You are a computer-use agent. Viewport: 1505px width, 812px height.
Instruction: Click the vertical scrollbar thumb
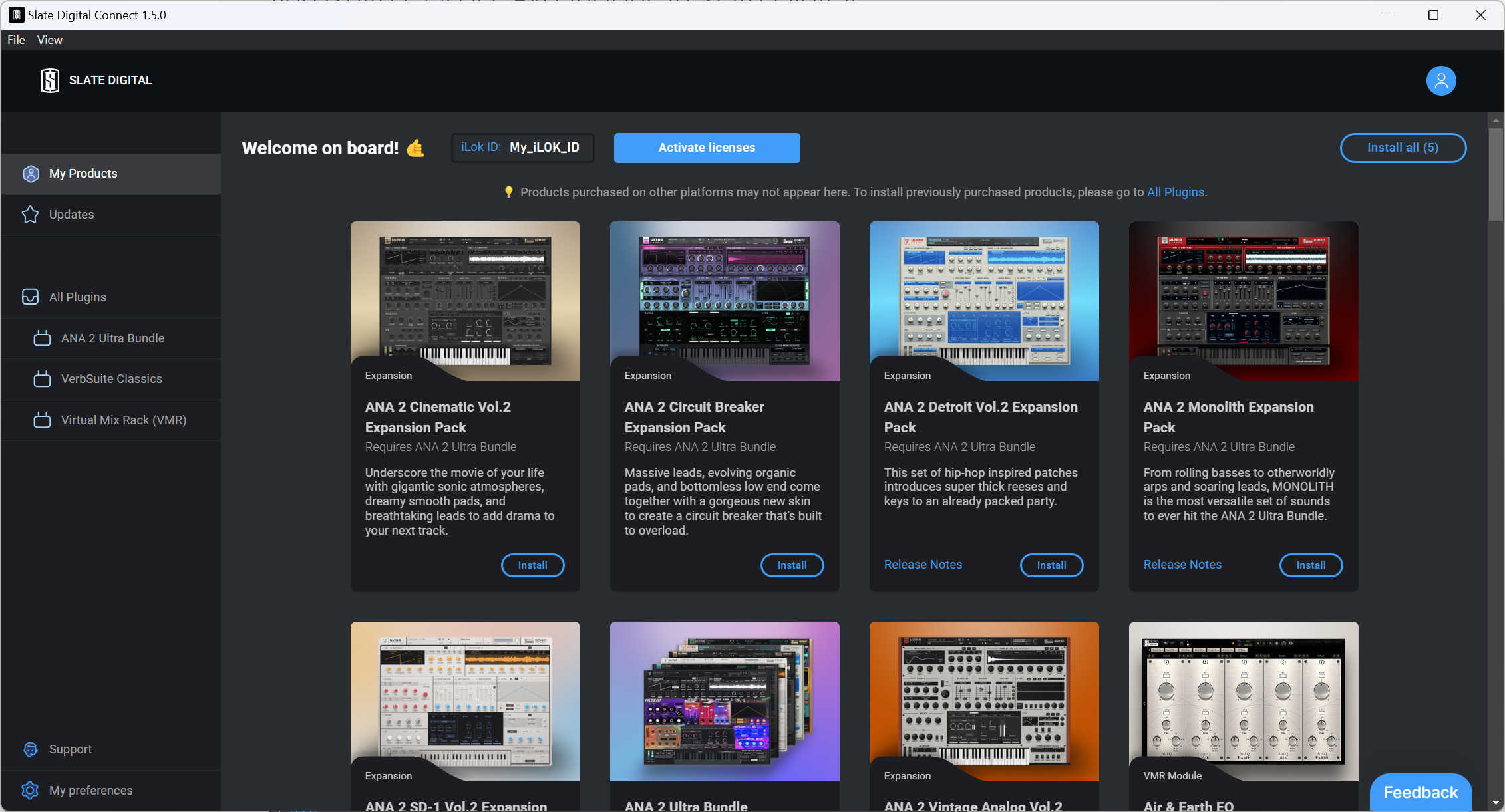click(x=1496, y=174)
